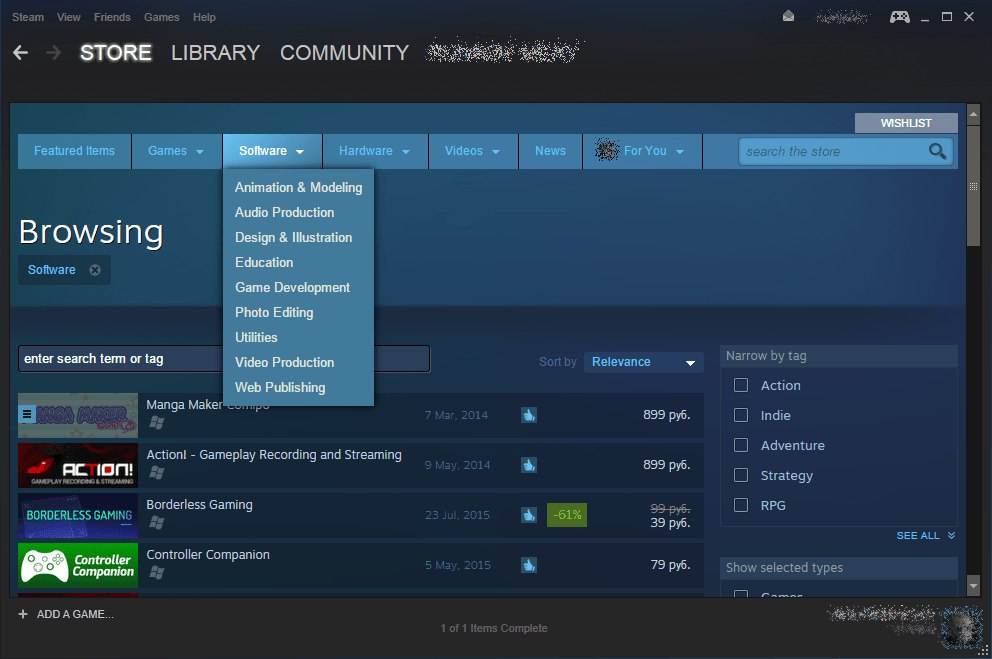Click the Windows icon under Controller Companion
992x659 pixels.
[x=157, y=572]
